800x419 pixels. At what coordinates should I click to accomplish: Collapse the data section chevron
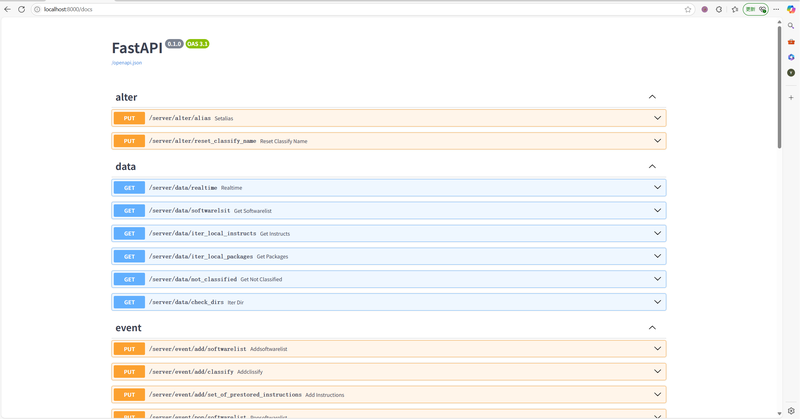tap(652, 166)
